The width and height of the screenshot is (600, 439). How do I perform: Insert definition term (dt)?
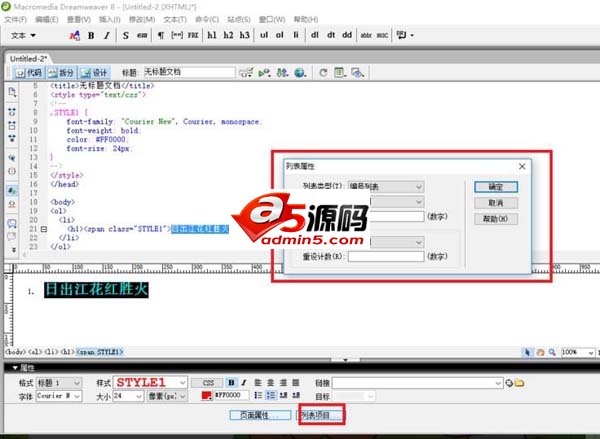coord(331,35)
